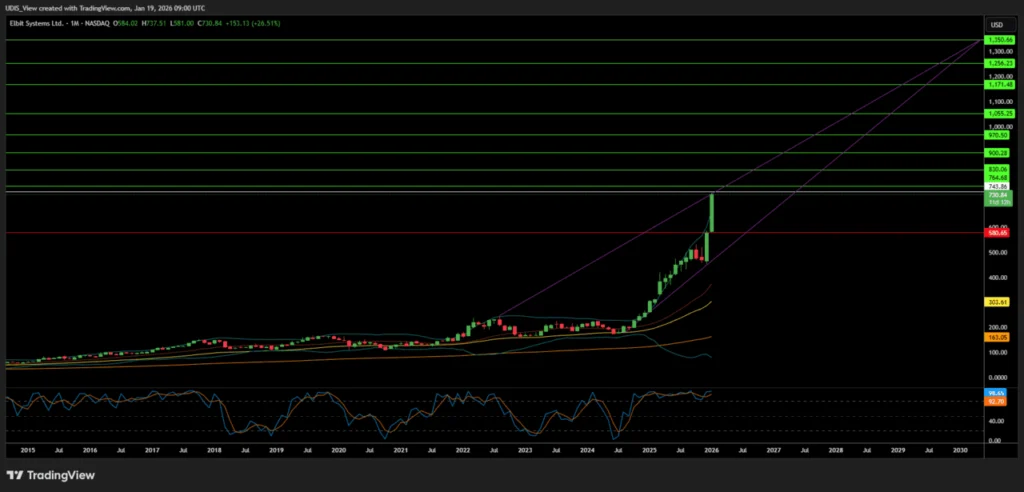Select the 900.28 green price label
Viewport: 1024px width, 492px height.
(x=997, y=153)
